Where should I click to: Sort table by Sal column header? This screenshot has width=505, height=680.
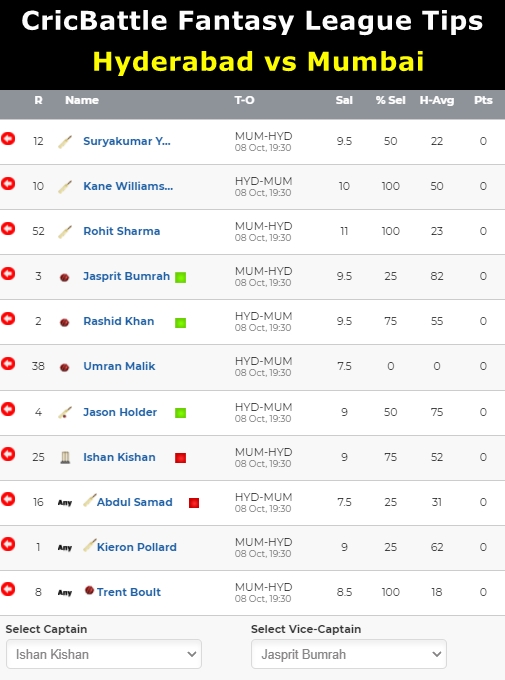coord(344,100)
